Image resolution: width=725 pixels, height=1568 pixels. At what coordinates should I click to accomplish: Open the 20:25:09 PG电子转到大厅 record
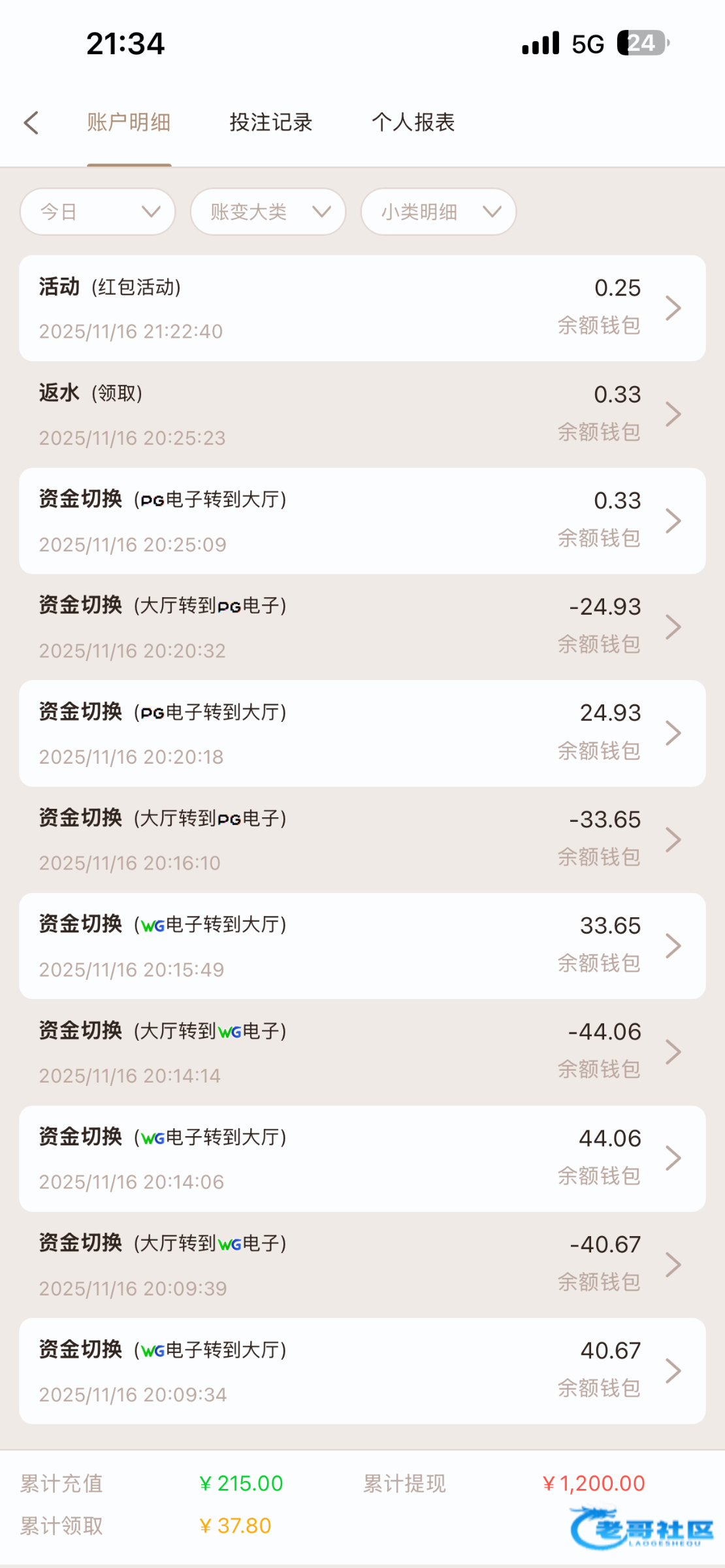[x=327, y=521]
